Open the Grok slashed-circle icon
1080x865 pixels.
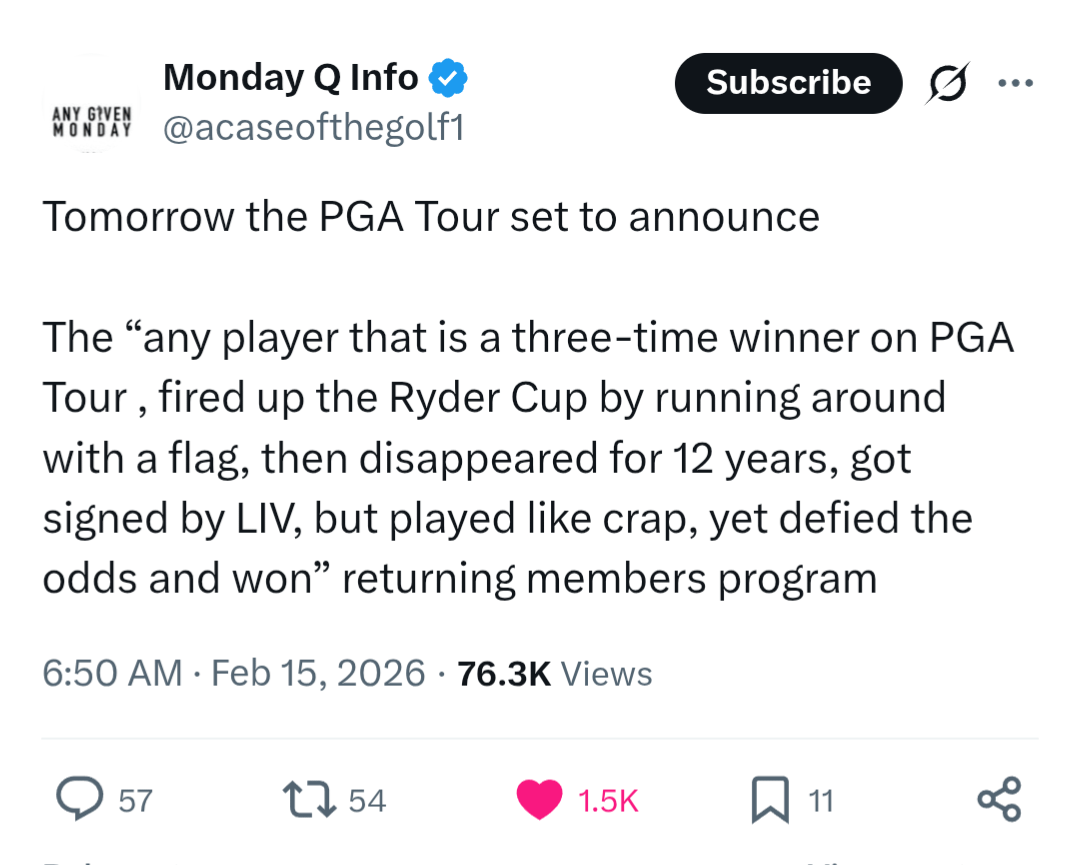point(946,84)
